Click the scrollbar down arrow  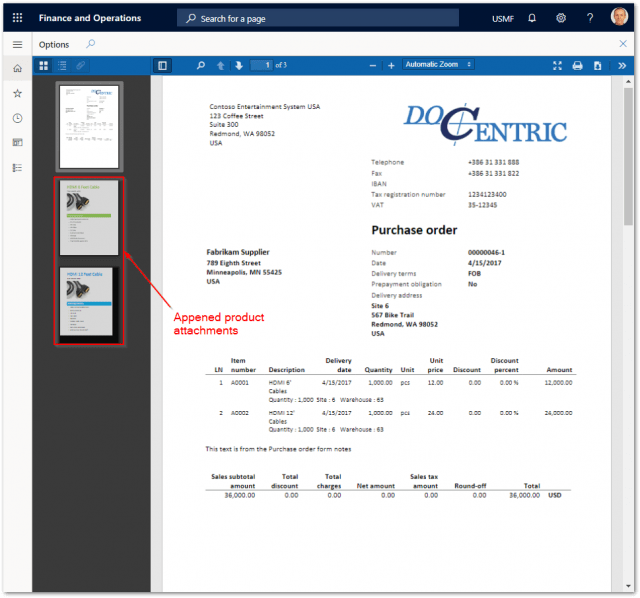[628, 586]
